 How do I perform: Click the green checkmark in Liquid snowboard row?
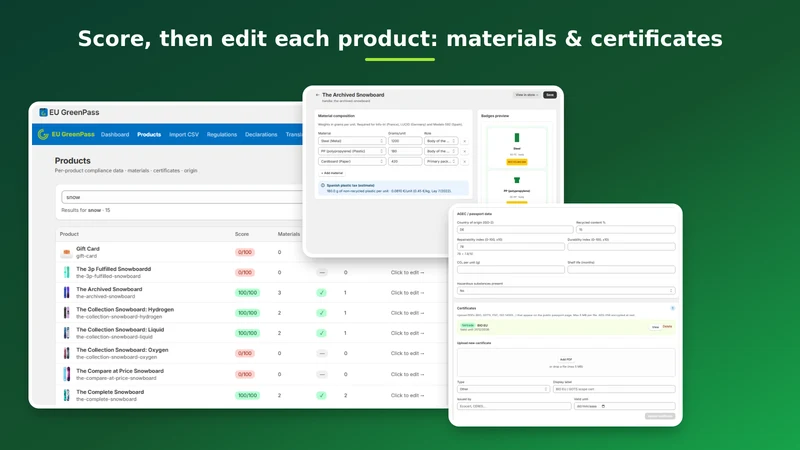coord(321,333)
